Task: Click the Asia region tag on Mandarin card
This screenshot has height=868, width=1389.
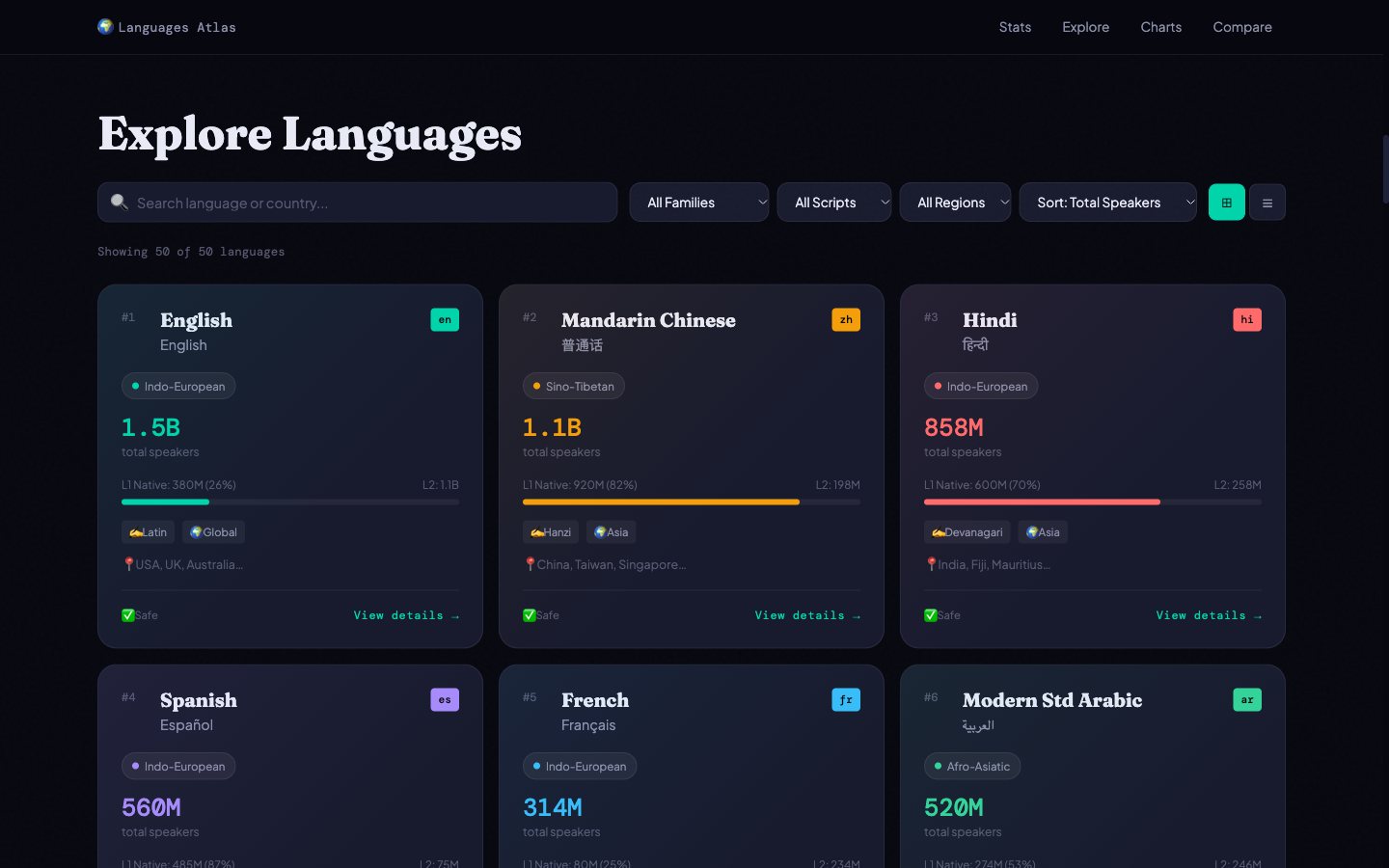Action: pyautogui.click(x=612, y=532)
